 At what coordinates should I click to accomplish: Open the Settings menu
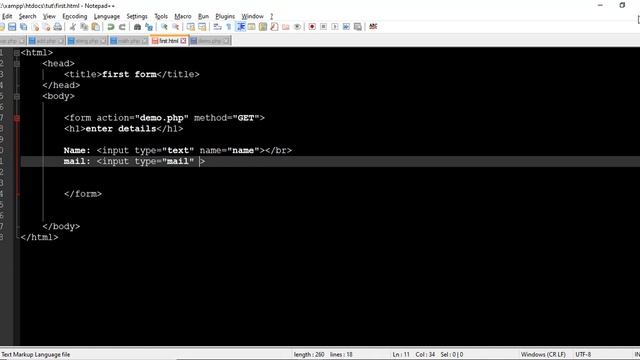coord(137,16)
